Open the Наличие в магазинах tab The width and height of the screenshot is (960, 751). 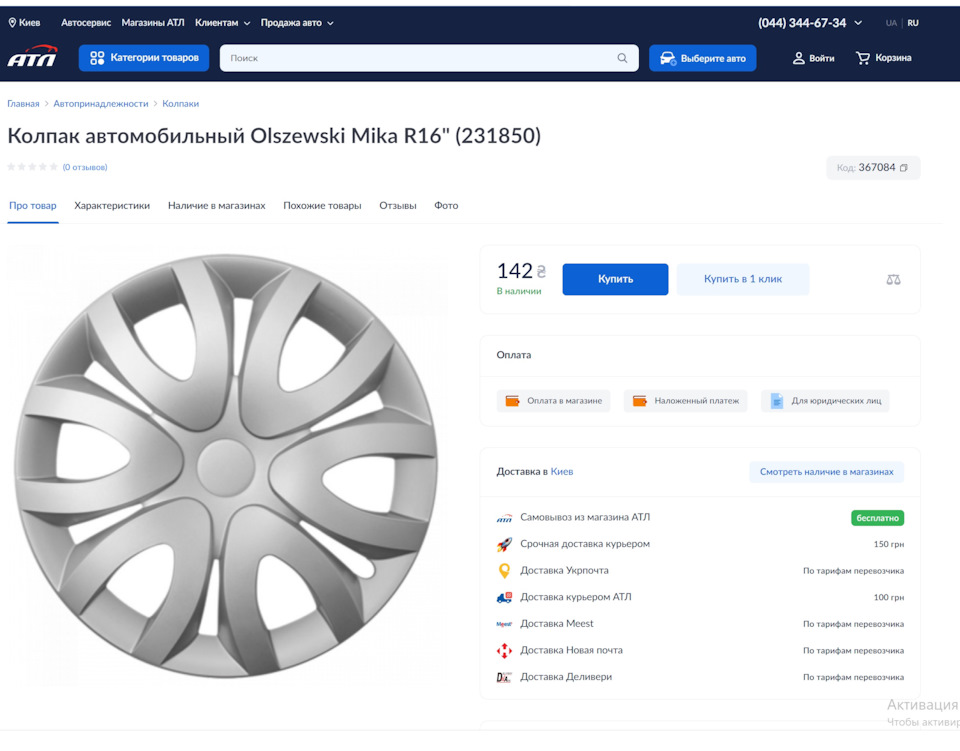(217, 206)
